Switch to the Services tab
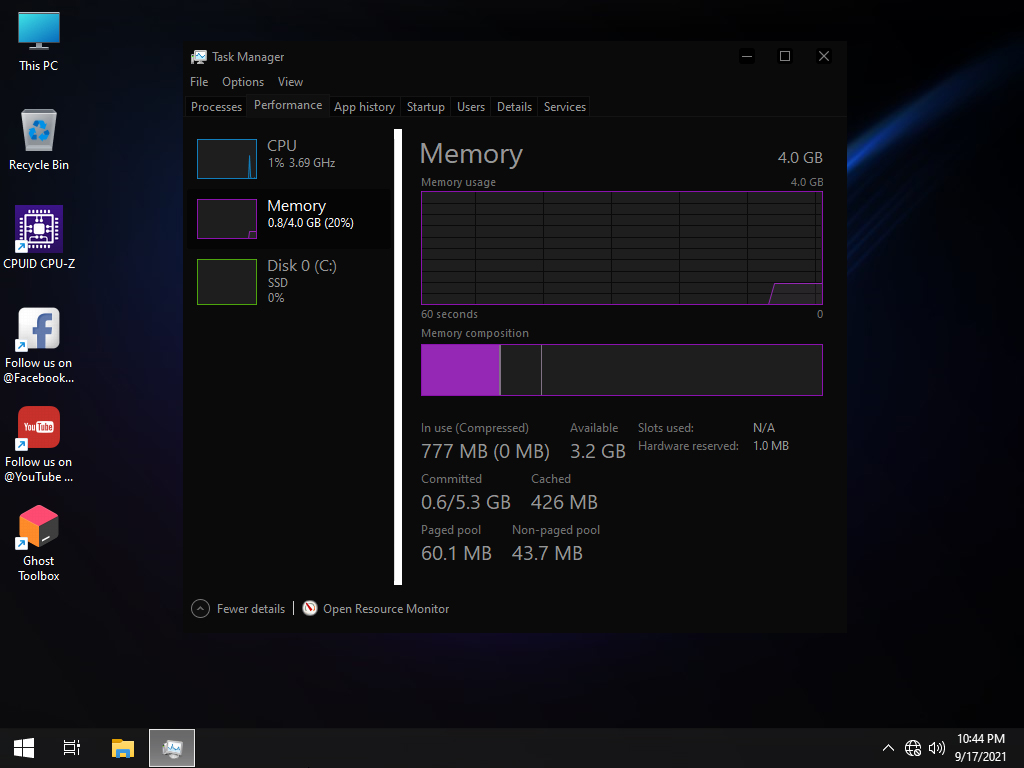 565,106
